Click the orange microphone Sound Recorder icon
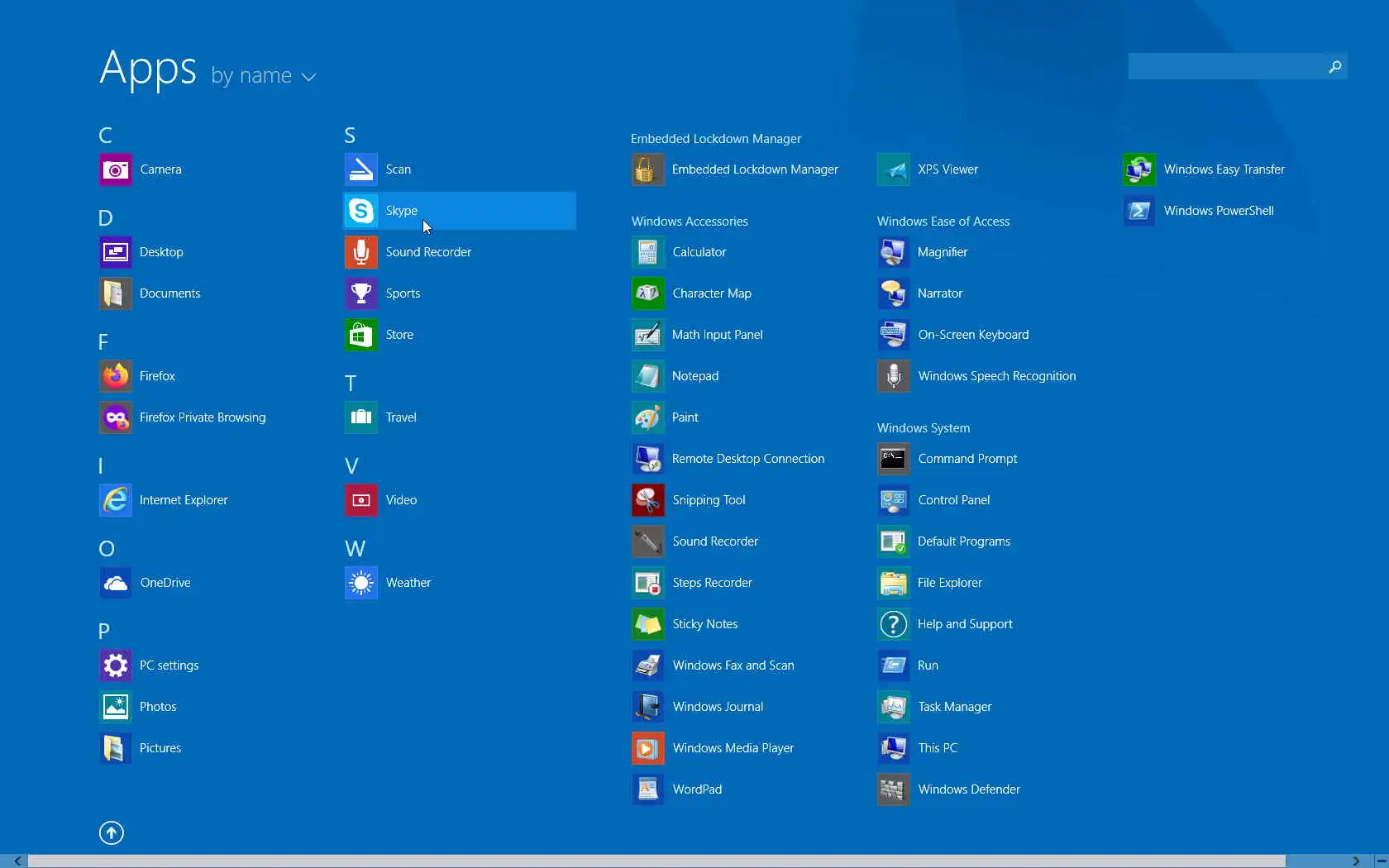The width and height of the screenshot is (1389, 868). [361, 252]
